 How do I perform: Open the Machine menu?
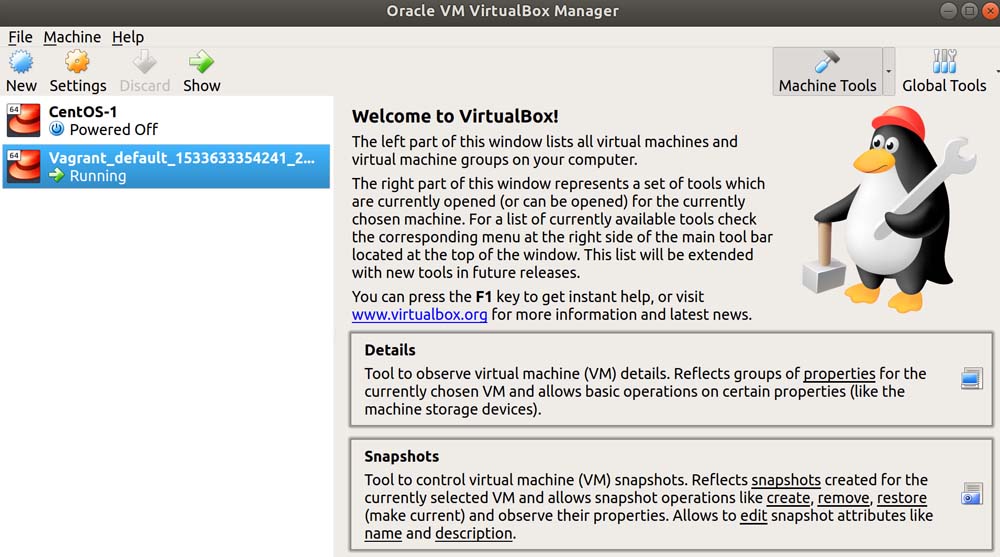(72, 37)
